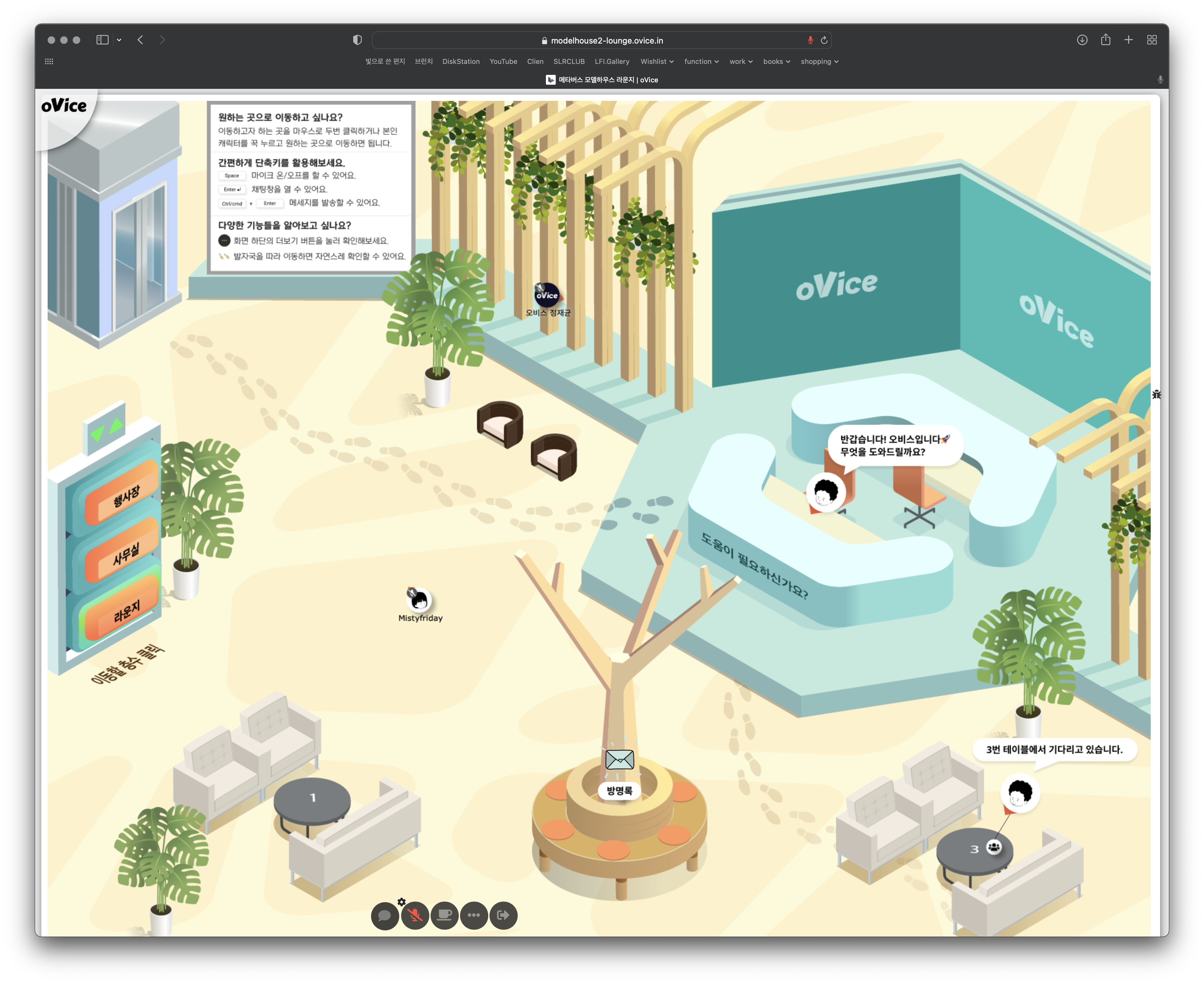Open the YouTube bookmark
Viewport: 1204px width, 983px height.
[x=503, y=61]
